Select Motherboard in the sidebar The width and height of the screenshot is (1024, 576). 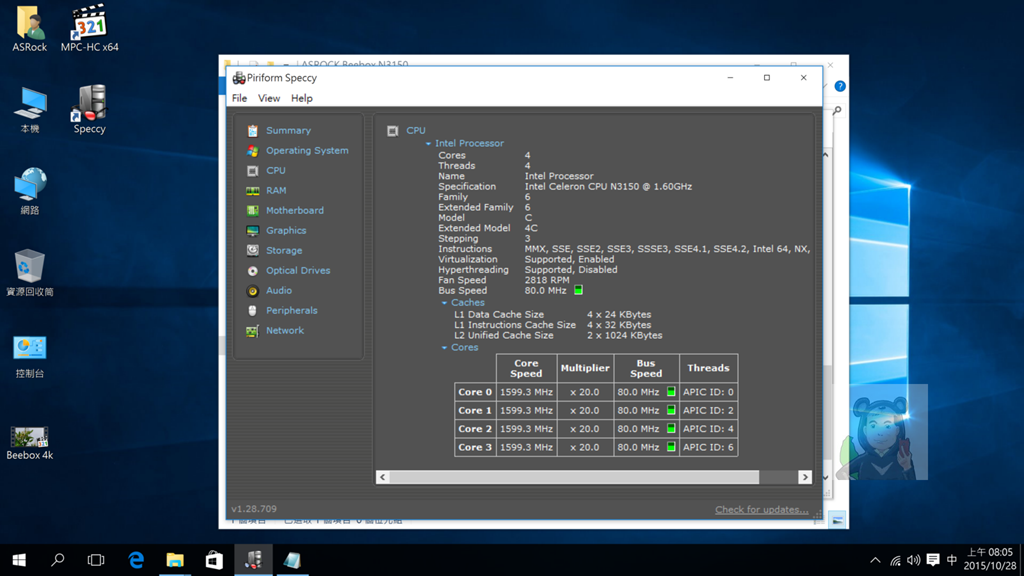click(294, 211)
